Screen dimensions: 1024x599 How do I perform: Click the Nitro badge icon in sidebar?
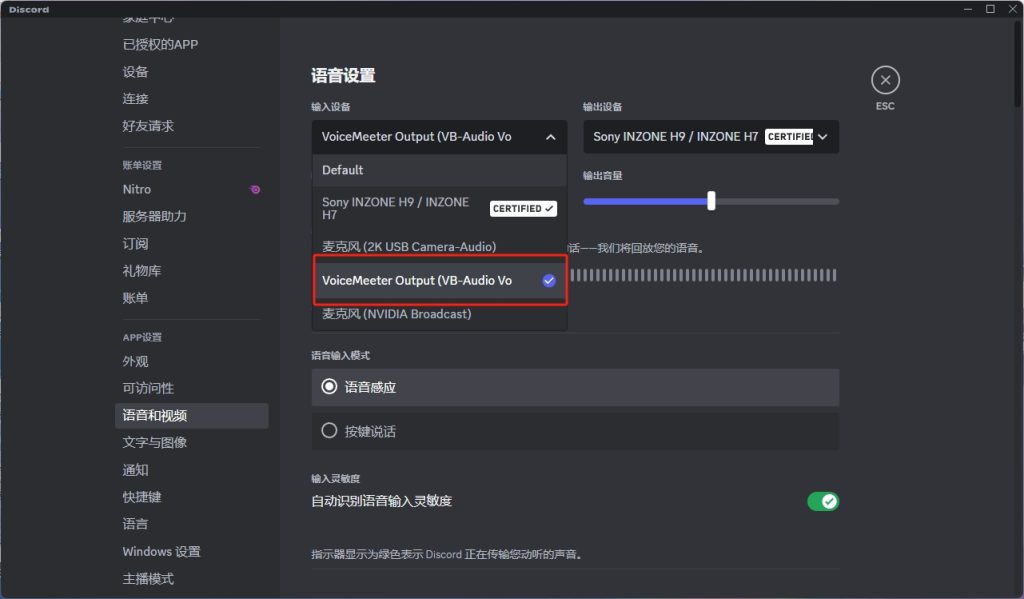255,189
